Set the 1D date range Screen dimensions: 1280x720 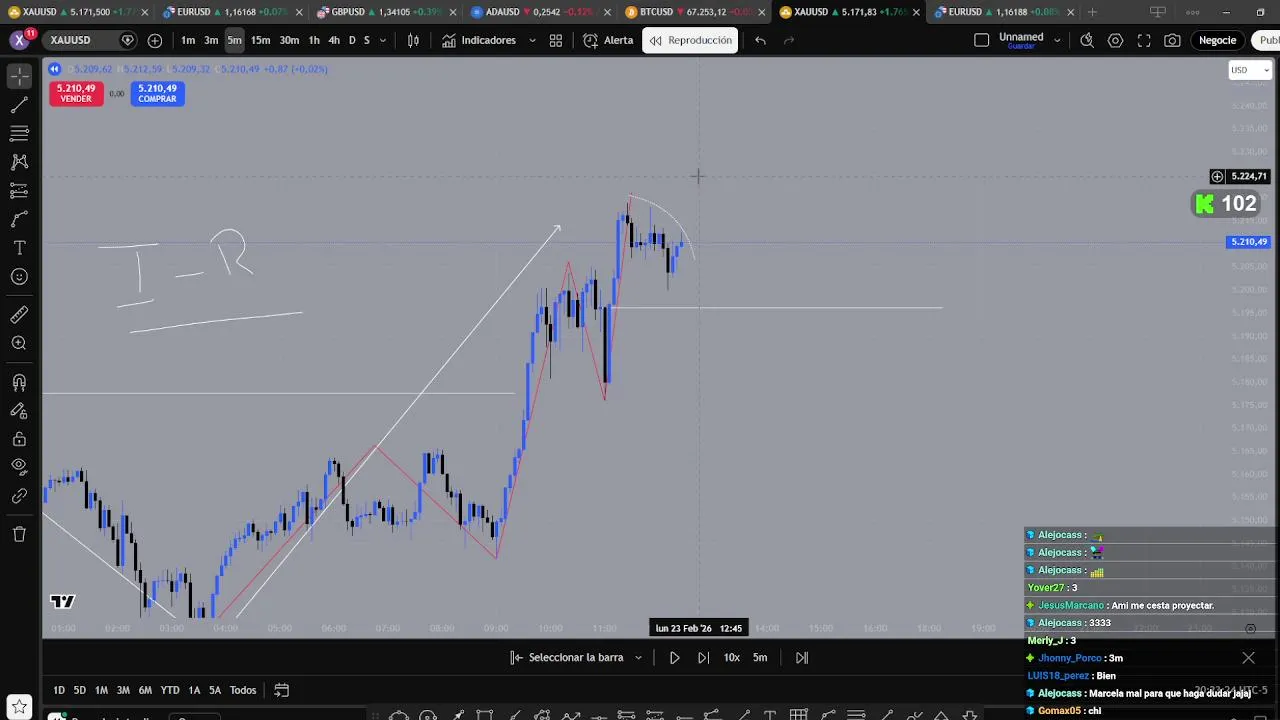pos(59,690)
